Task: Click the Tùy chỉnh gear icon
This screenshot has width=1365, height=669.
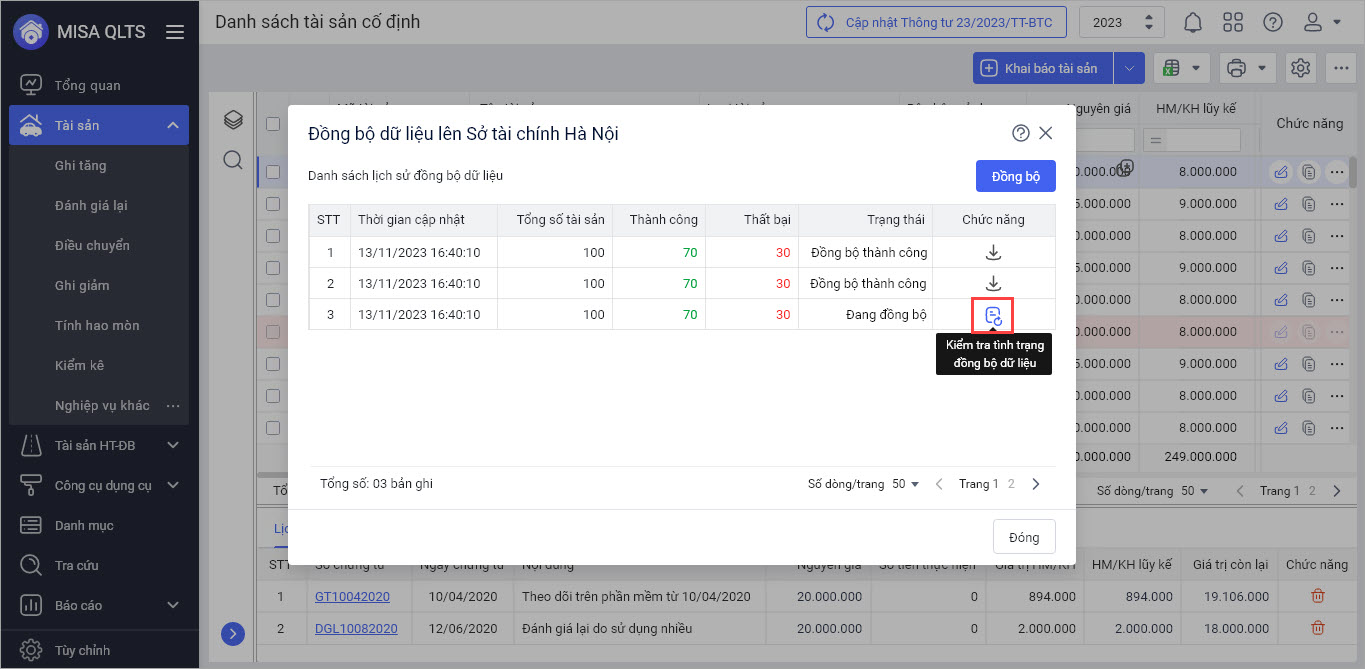Action: click(x=31, y=649)
